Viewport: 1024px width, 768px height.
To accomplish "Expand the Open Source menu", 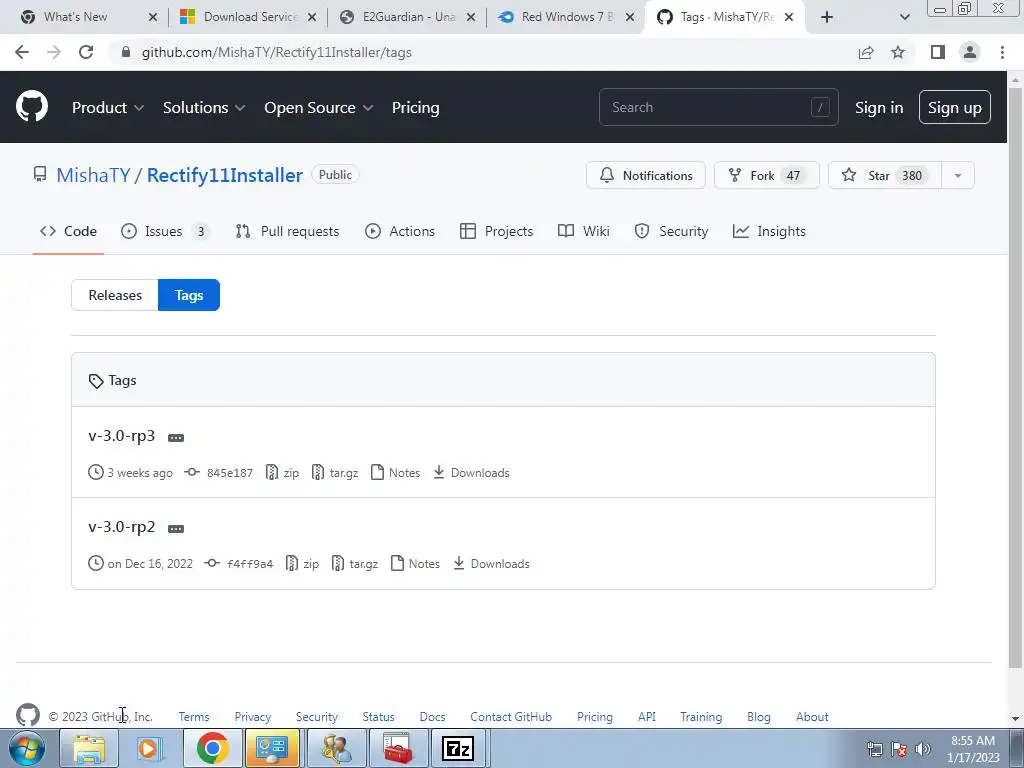I will [319, 108].
